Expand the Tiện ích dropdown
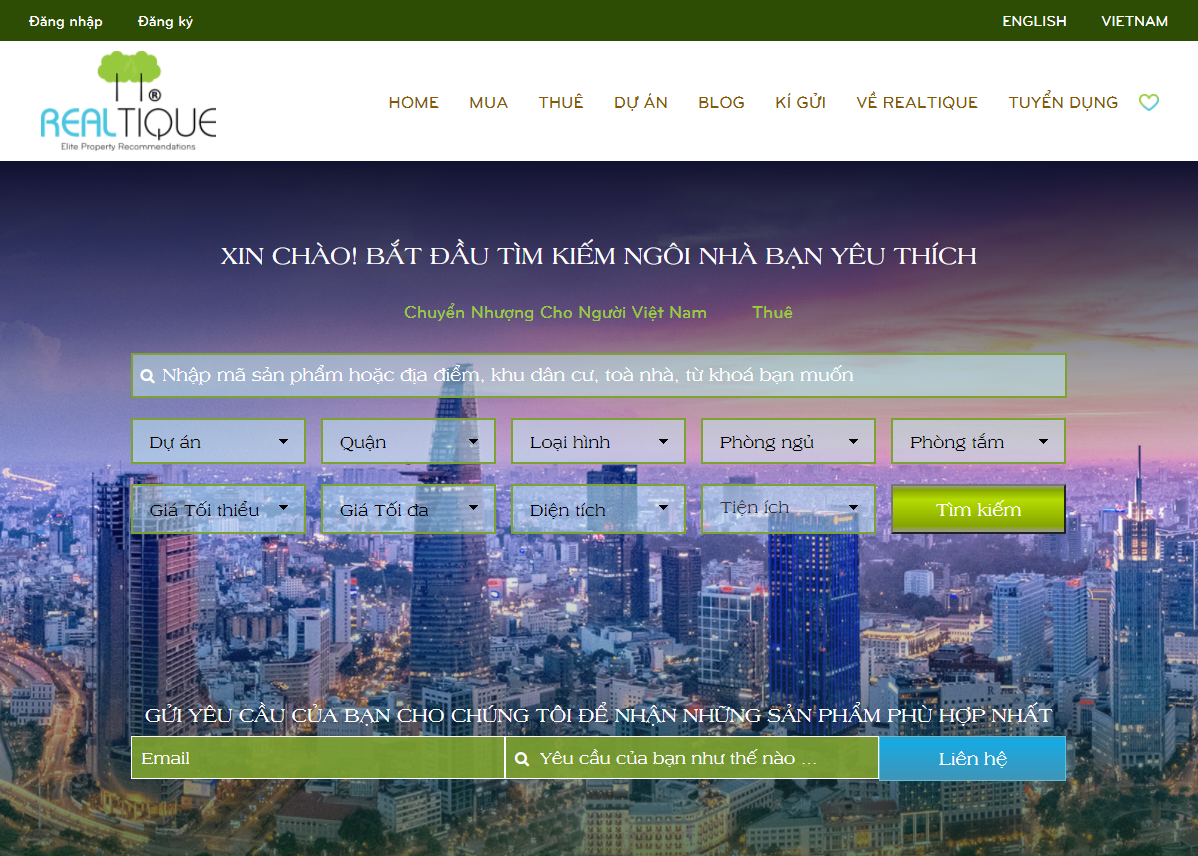The width and height of the screenshot is (1198, 856). [x=788, y=509]
